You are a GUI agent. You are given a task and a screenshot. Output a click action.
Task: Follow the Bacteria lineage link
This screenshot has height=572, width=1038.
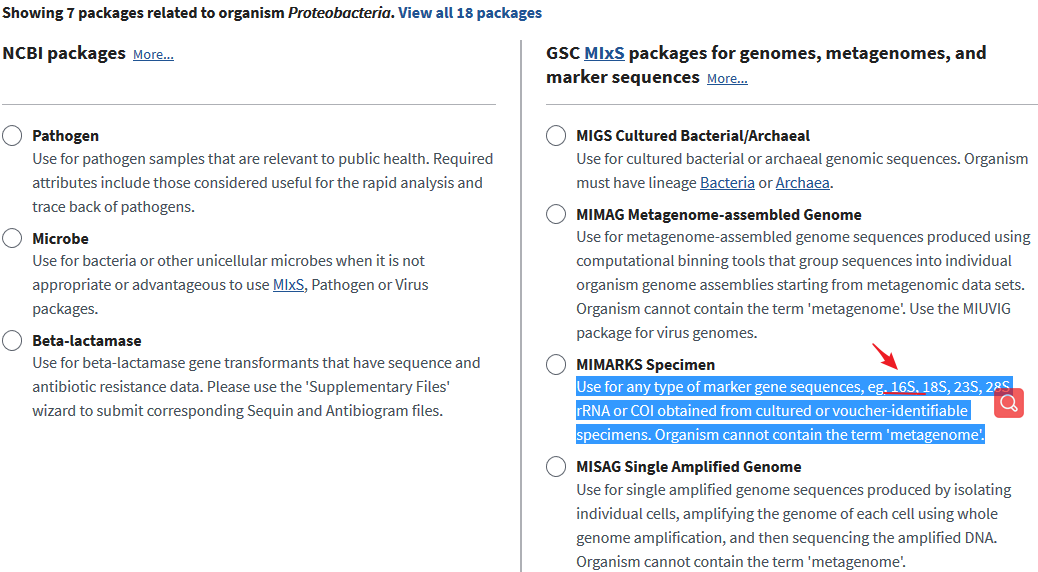pyautogui.click(x=728, y=183)
